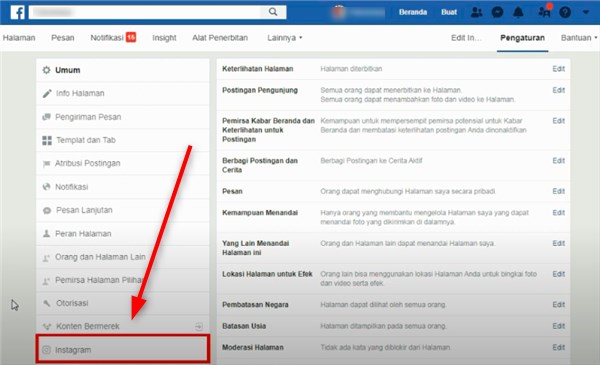Go to Beranda
Viewport: 600px width, 365px height.
click(x=412, y=12)
